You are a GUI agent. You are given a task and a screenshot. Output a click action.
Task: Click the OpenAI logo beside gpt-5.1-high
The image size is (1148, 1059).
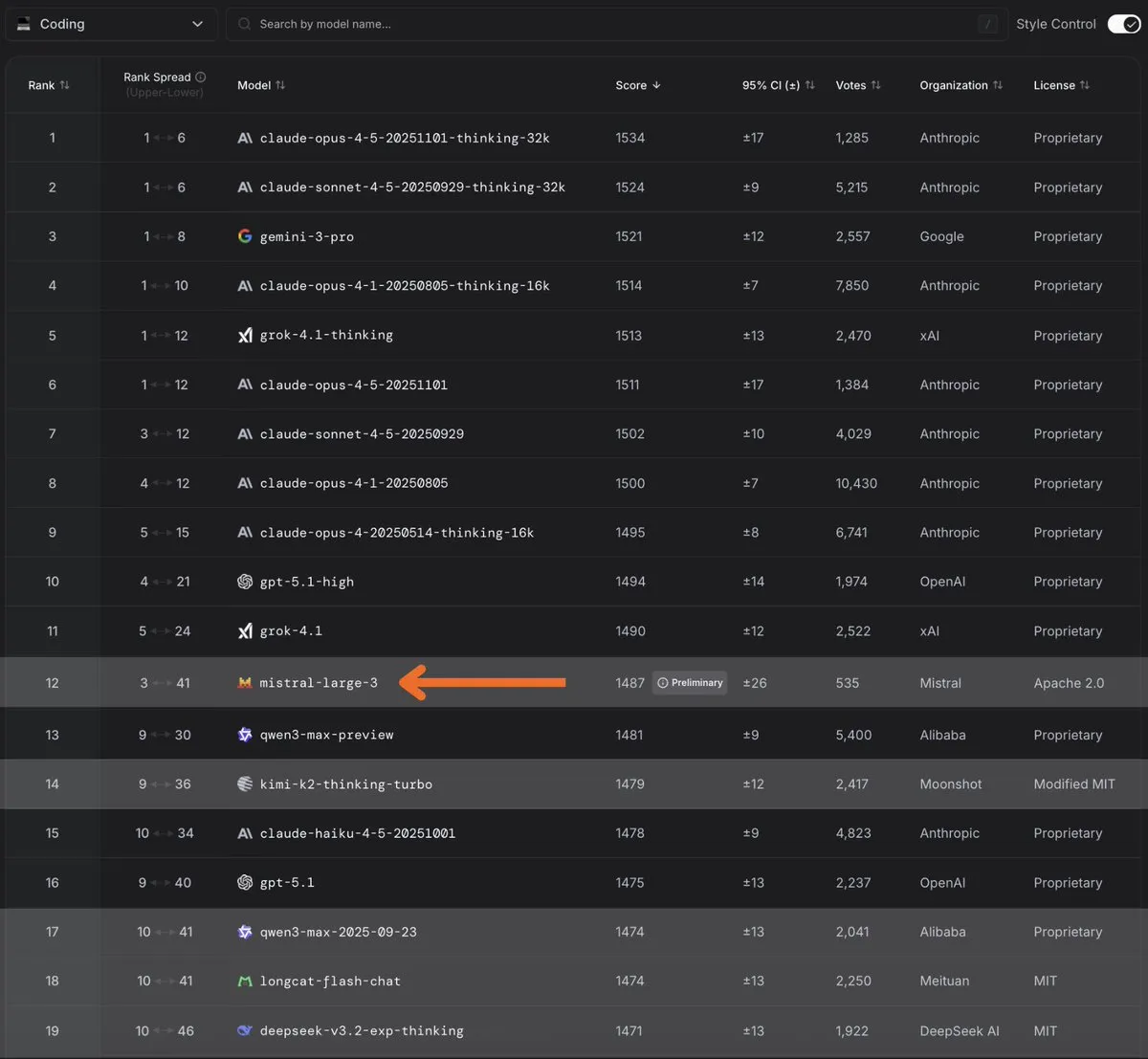click(x=245, y=582)
